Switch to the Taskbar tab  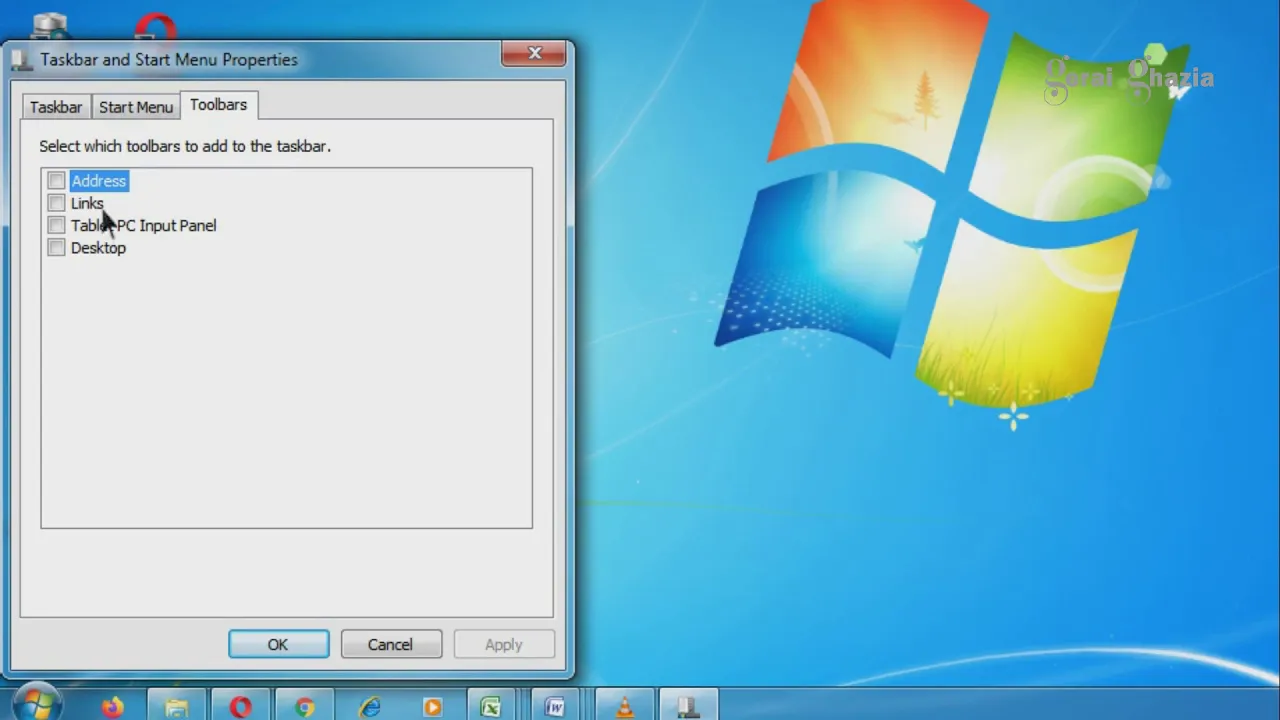coord(56,107)
